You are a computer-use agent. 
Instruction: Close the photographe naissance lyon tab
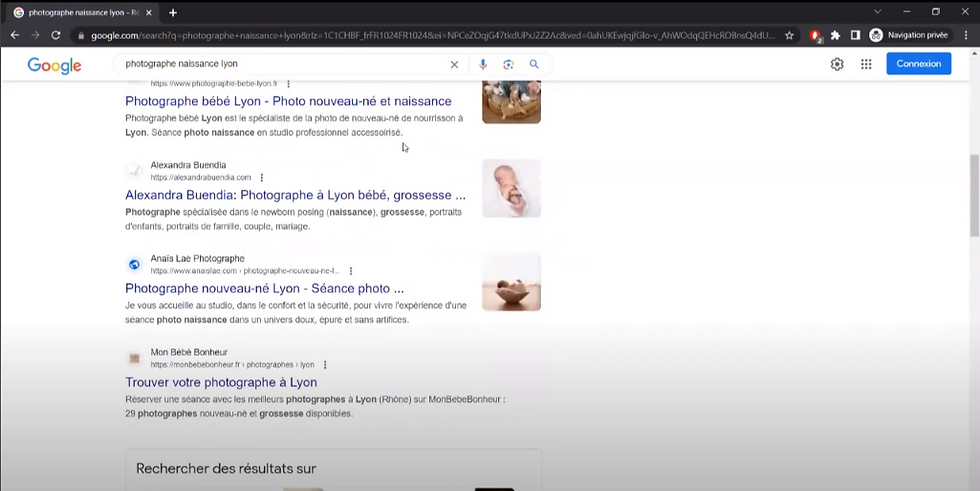coord(149,12)
